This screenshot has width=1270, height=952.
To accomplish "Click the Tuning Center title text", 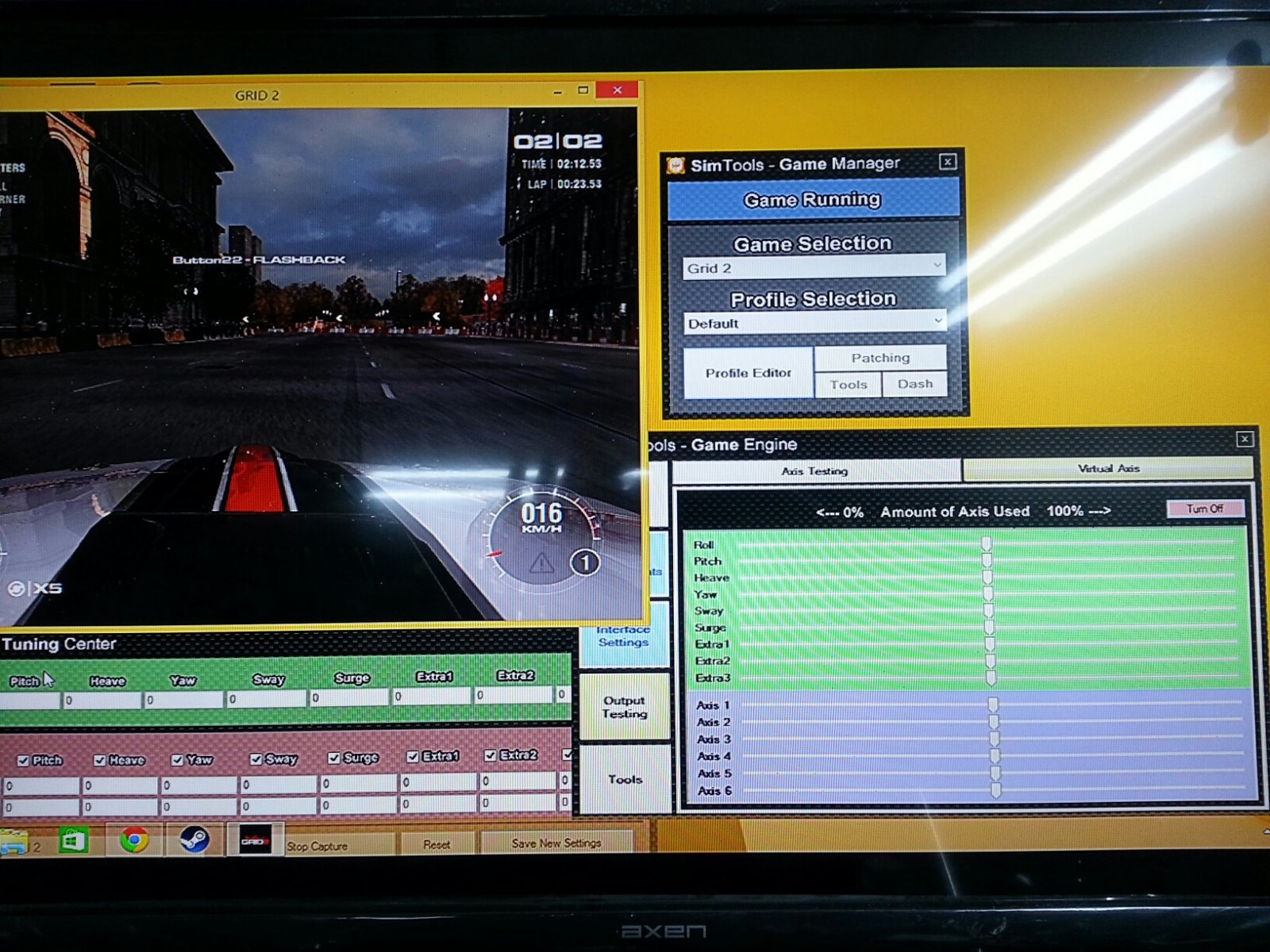I will [x=59, y=643].
